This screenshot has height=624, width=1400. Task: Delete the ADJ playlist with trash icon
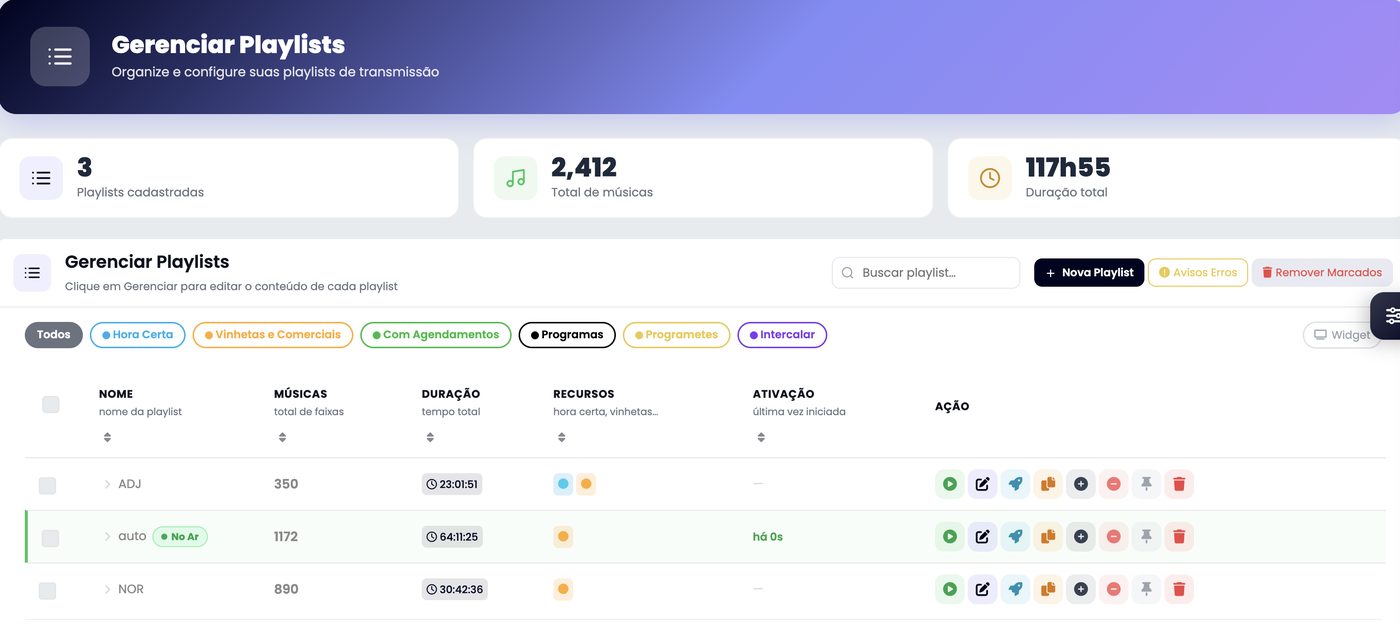(x=1179, y=484)
